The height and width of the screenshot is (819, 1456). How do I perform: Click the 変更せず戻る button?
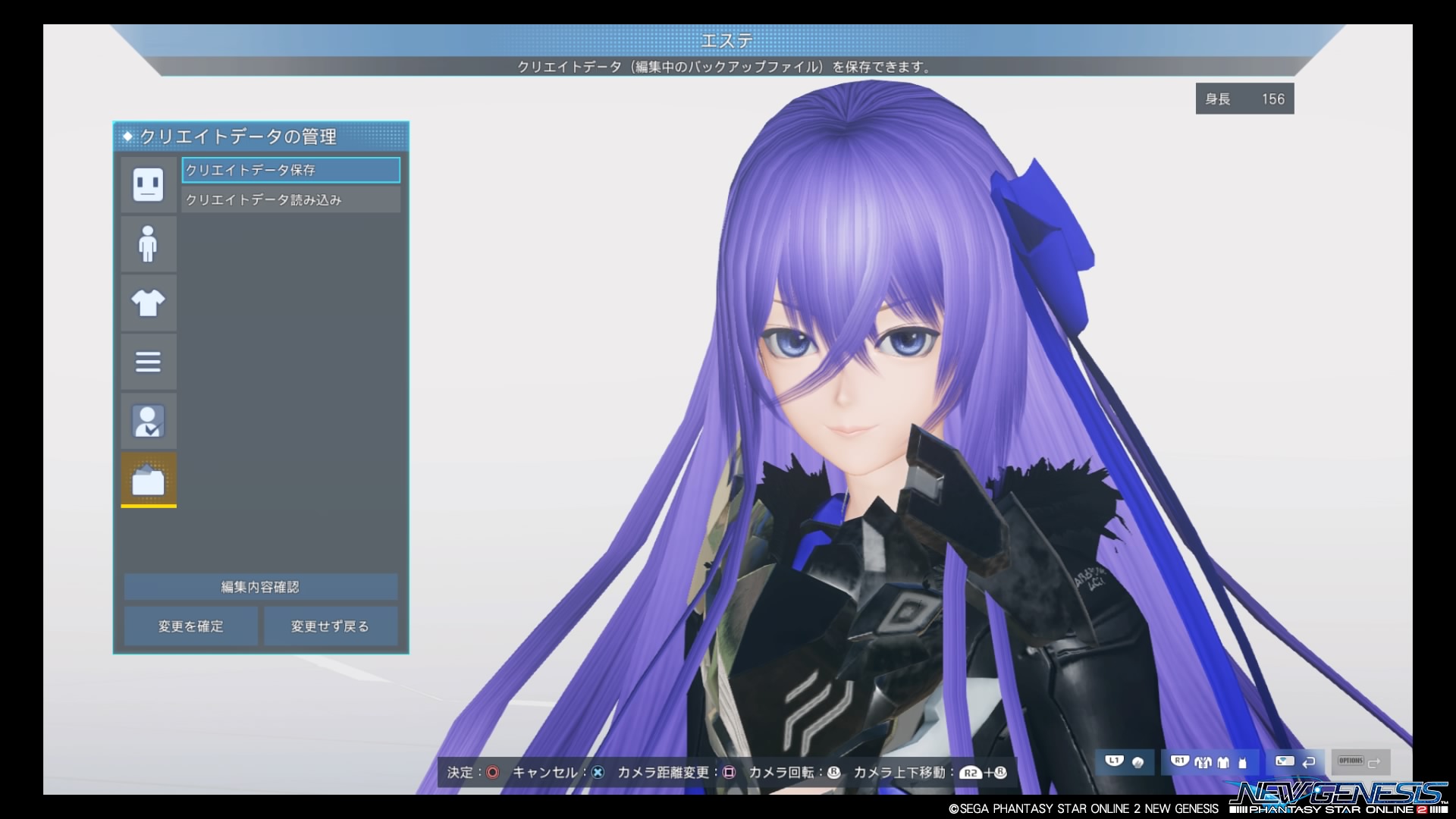pos(331,626)
